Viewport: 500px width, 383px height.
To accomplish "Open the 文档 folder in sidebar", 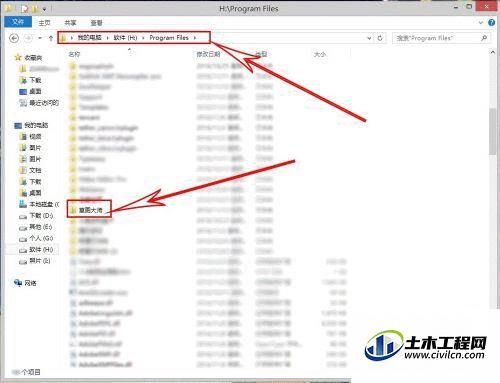I will coord(35,170).
